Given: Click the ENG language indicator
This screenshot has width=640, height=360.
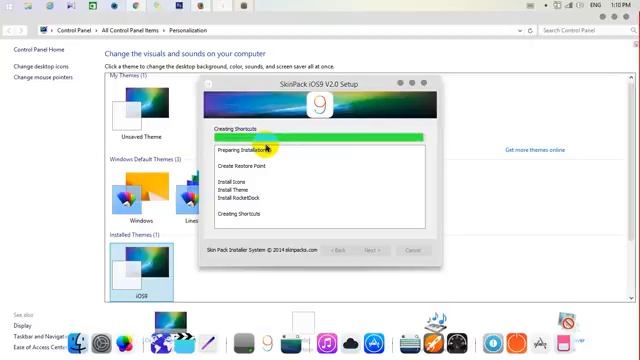Looking at the screenshot, I should click(x=596, y=5).
